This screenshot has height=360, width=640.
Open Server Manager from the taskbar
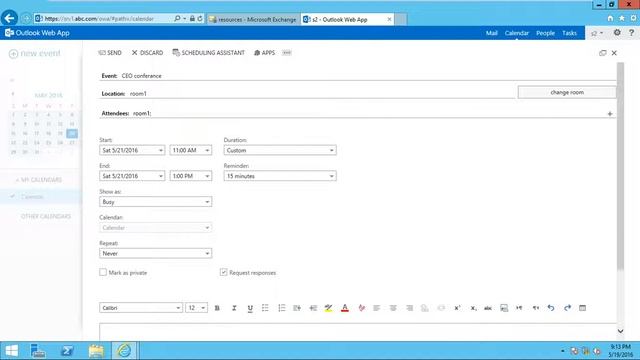(38, 351)
